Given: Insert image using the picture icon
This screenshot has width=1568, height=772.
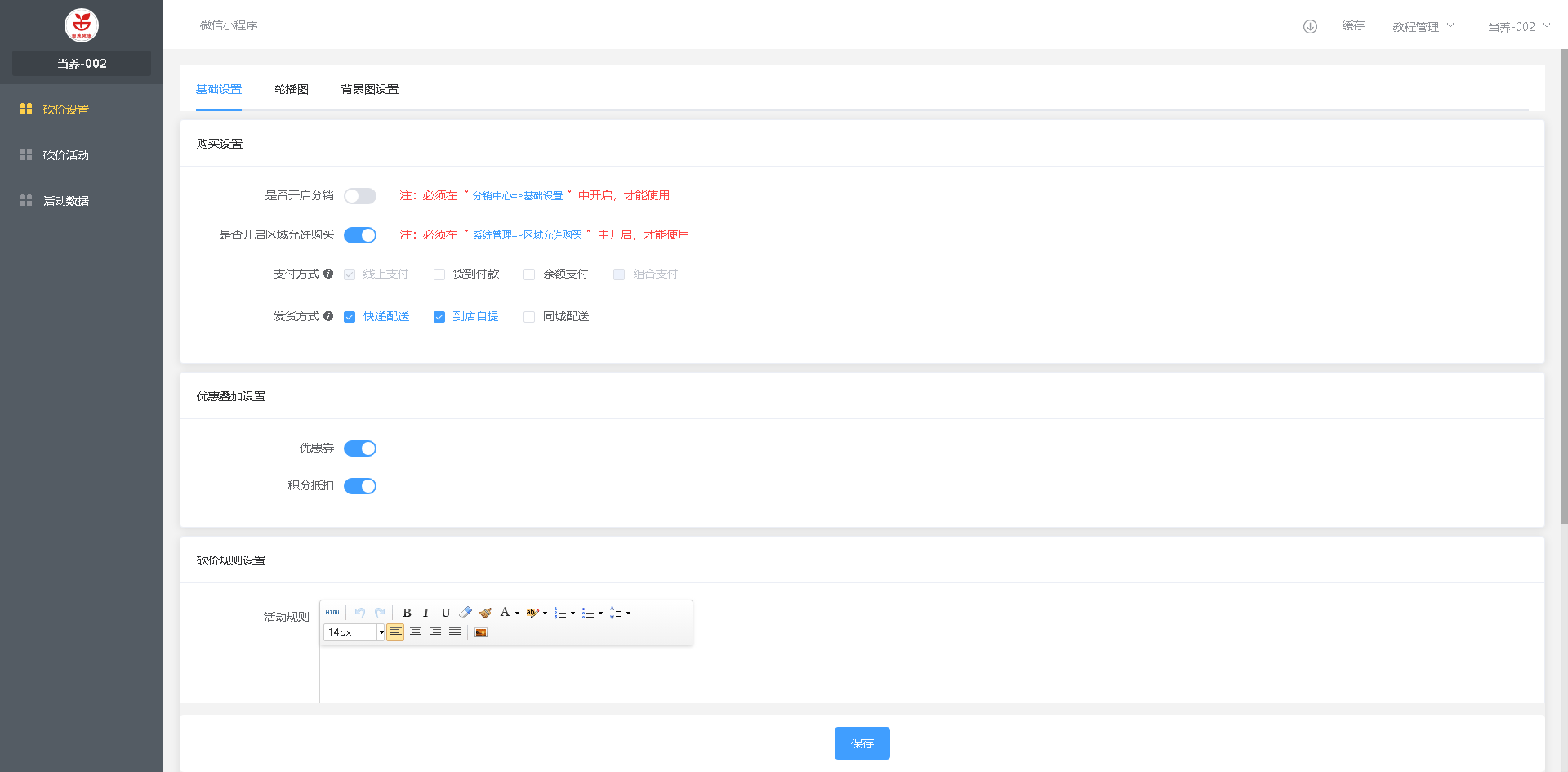Looking at the screenshot, I should pos(481,632).
